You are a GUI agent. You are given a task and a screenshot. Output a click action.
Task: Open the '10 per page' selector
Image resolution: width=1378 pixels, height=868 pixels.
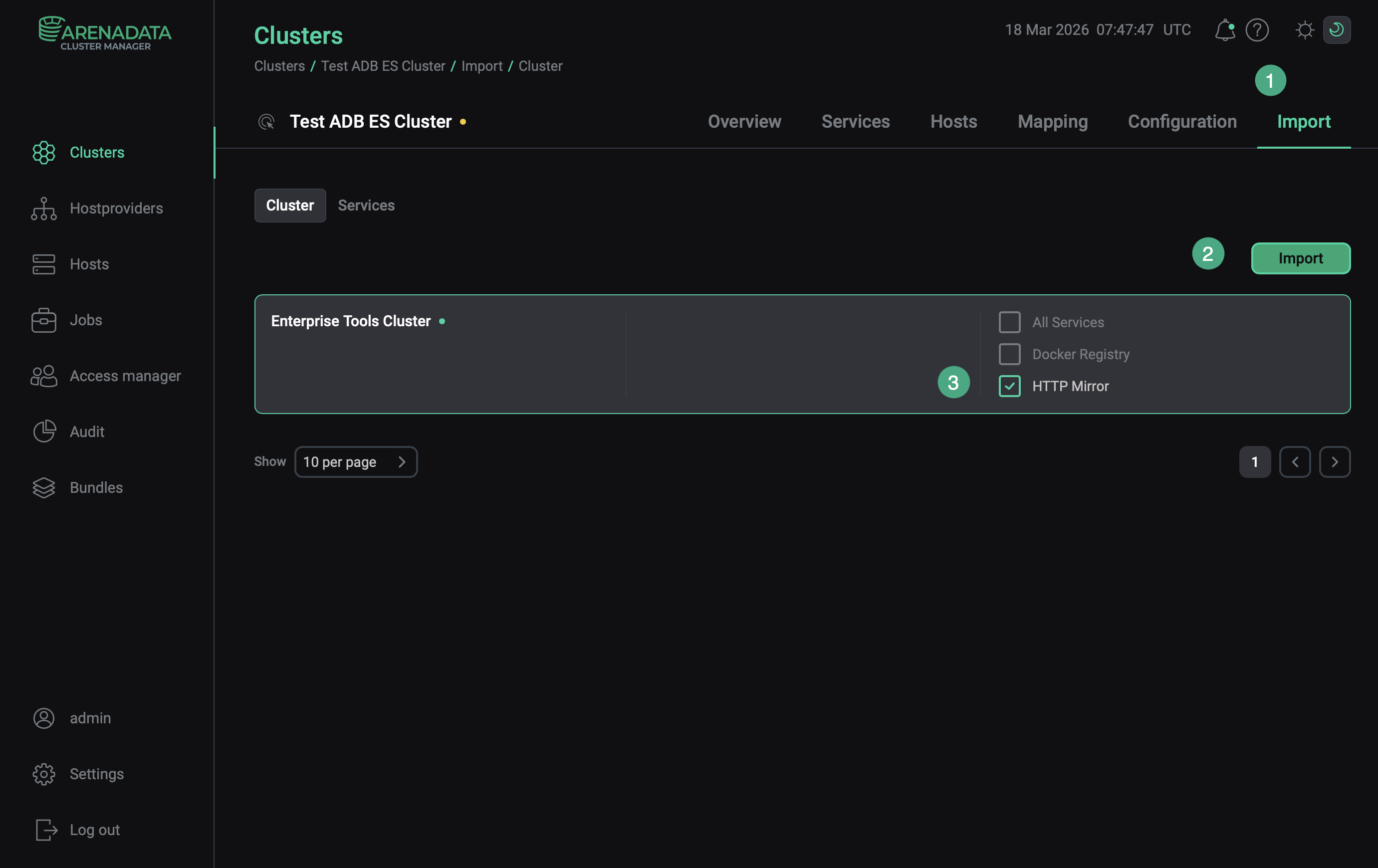click(x=356, y=462)
